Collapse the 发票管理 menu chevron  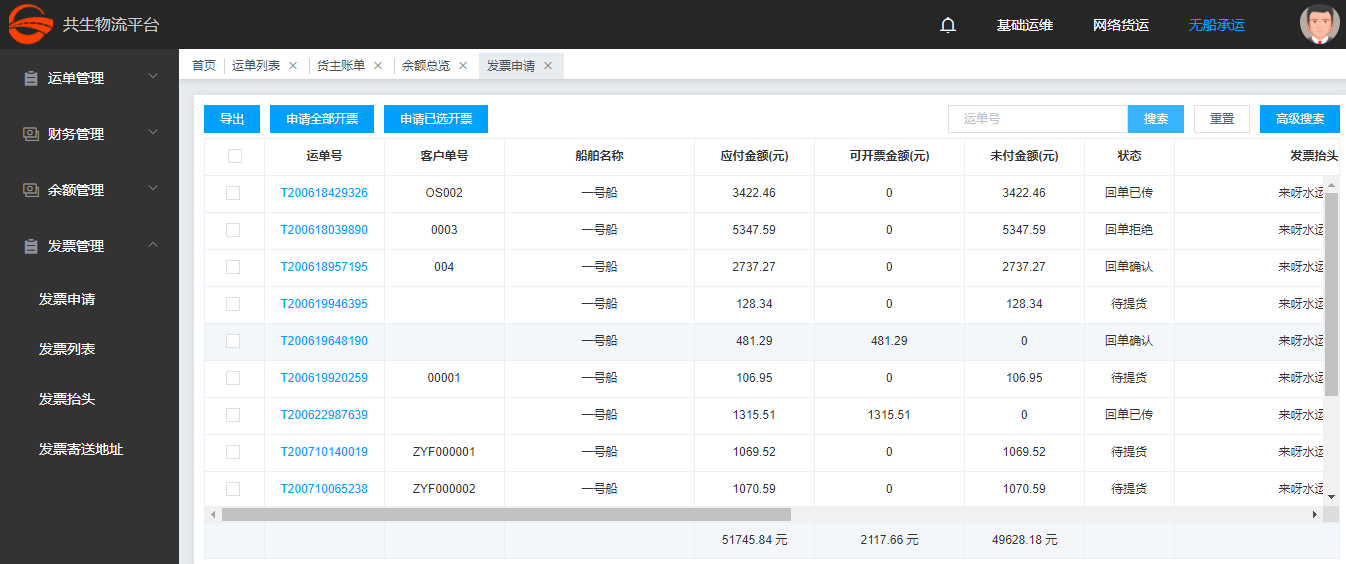tap(153, 245)
